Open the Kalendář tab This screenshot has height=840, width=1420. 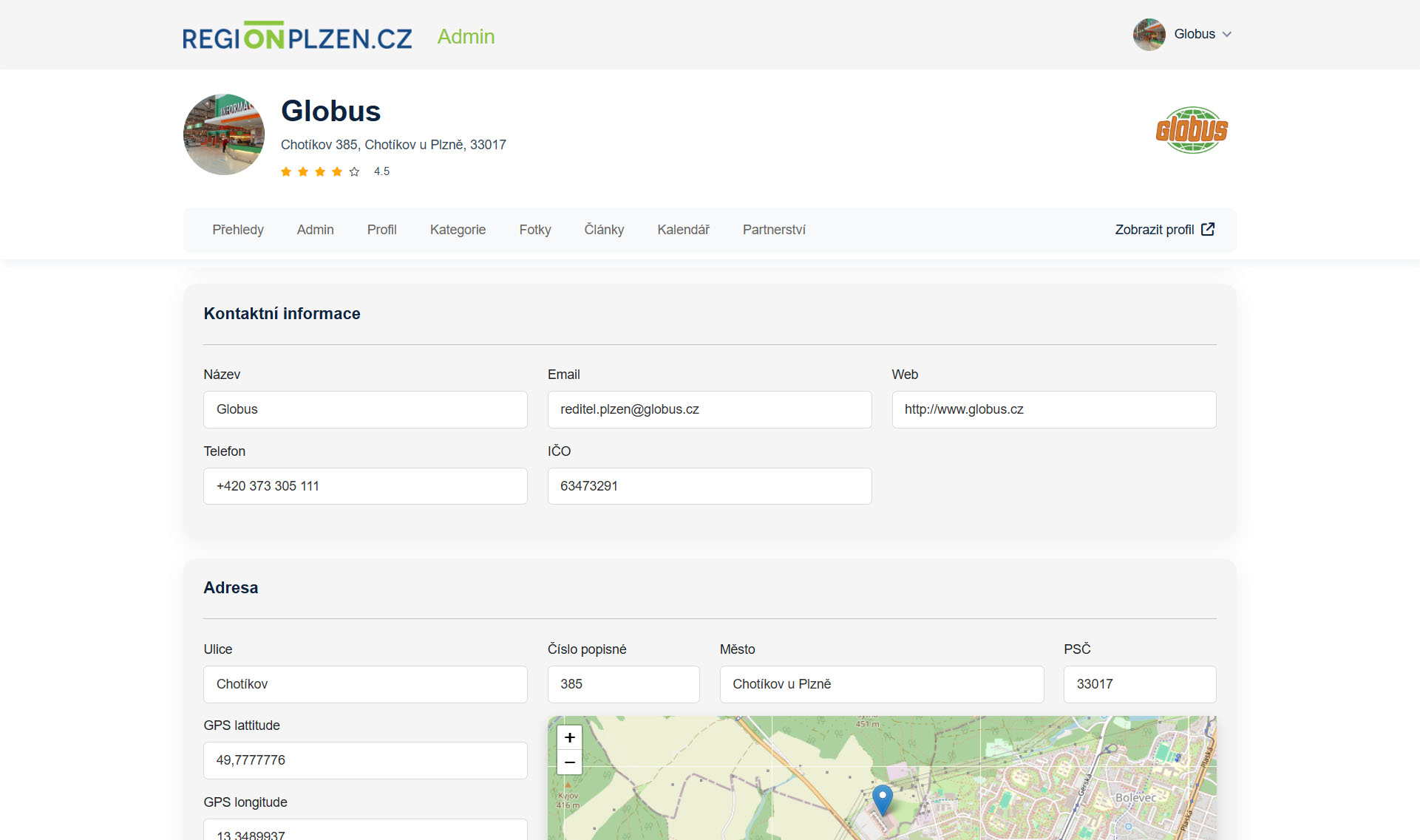[x=684, y=230]
